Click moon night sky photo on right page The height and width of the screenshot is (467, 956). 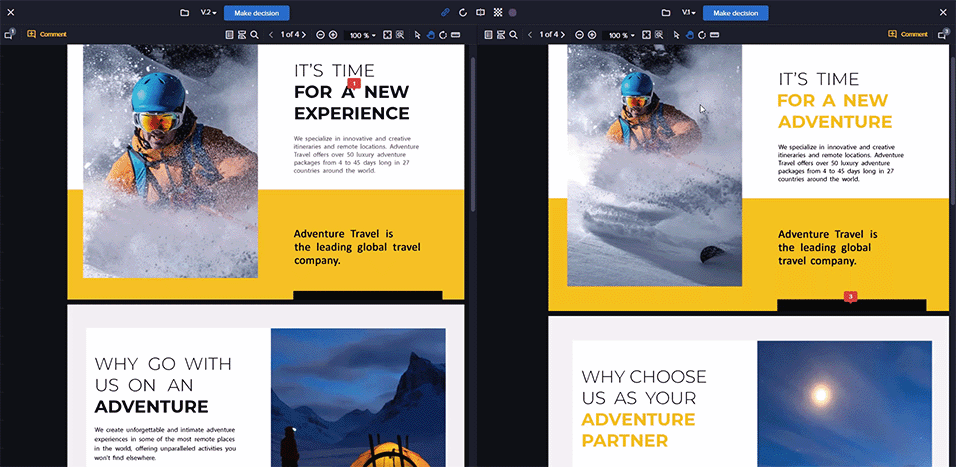click(844, 404)
